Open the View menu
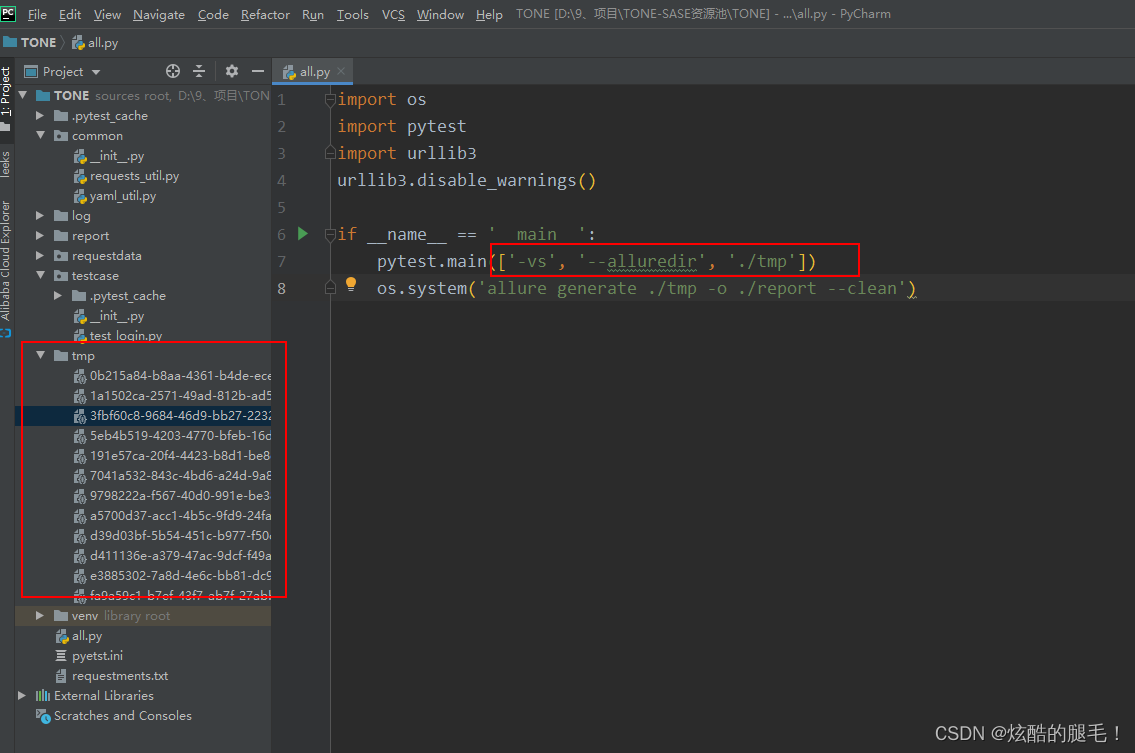The height and width of the screenshot is (753, 1135). coord(107,14)
